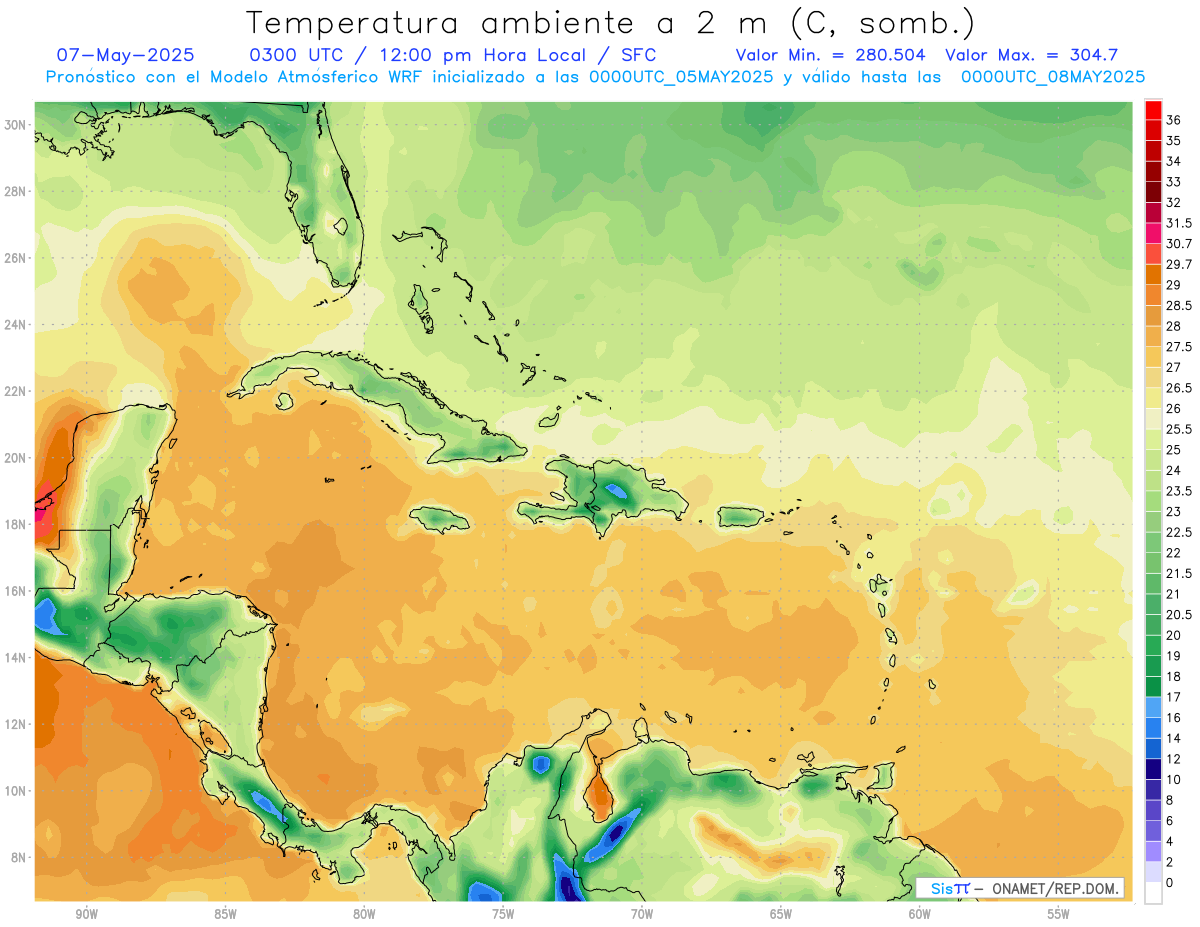This screenshot has height=927, width=1200.
Task: Click the legend value '35'
Action: 1174,141
